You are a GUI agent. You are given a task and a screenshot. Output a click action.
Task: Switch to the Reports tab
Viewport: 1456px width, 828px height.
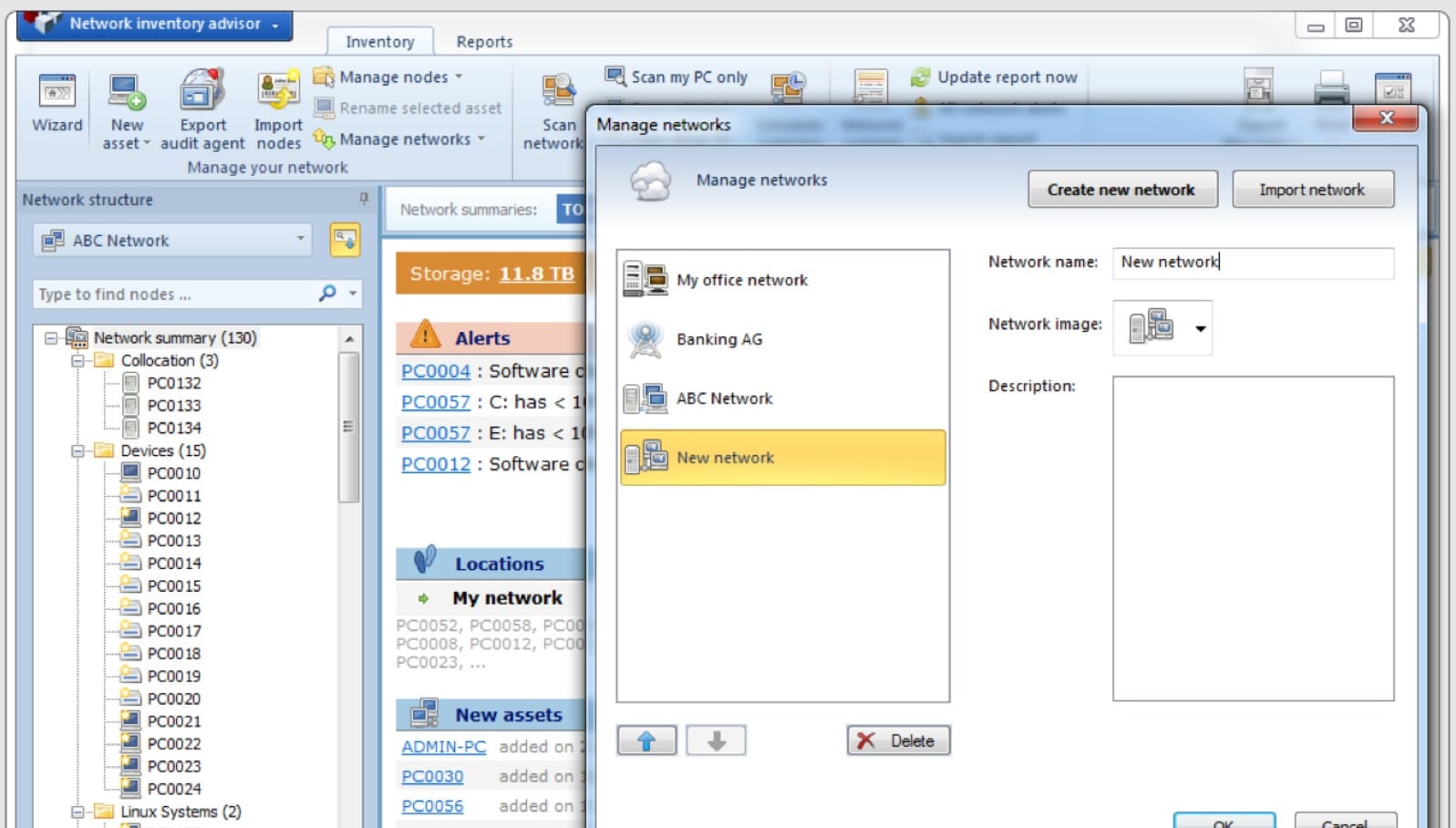(x=484, y=42)
